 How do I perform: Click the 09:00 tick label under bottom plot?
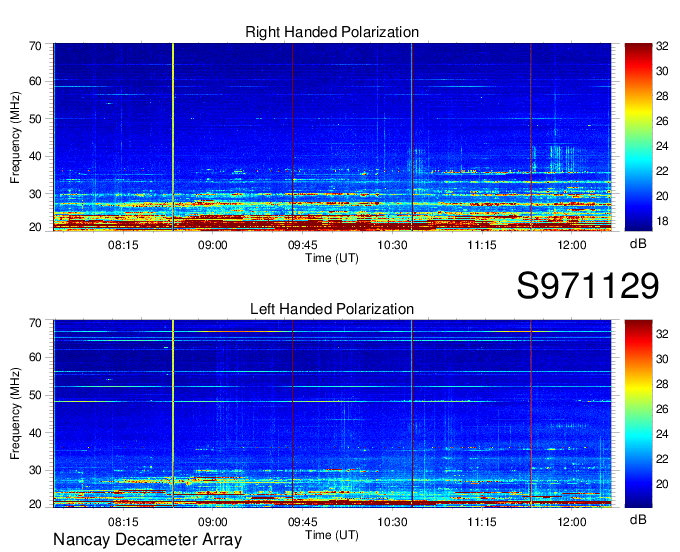pos(212,522)
